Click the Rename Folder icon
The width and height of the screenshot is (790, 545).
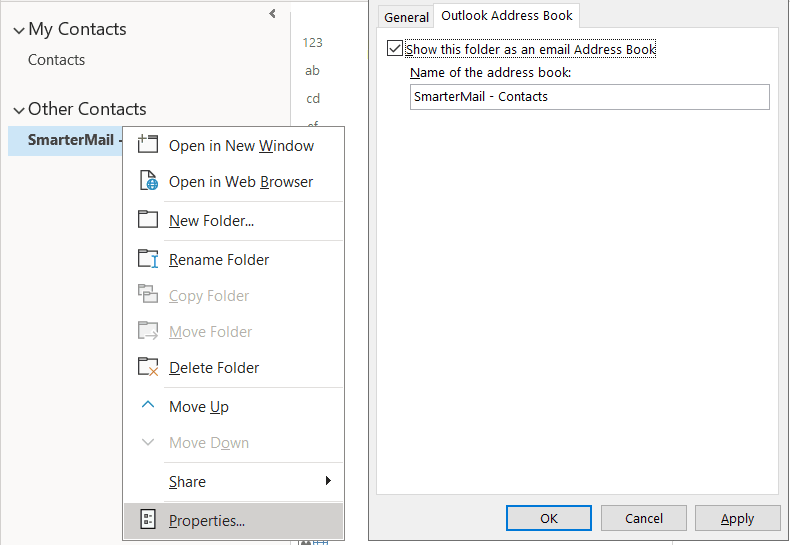[148, 258]
